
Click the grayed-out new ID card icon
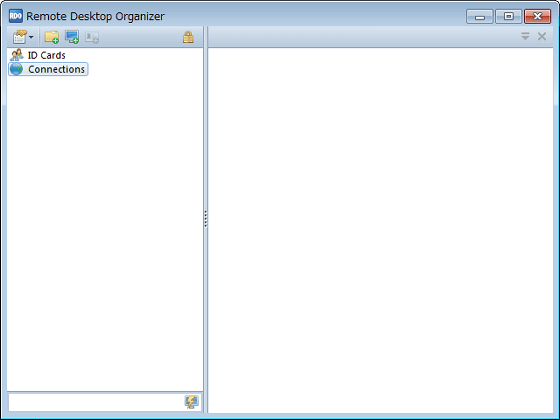click(92, 37)
